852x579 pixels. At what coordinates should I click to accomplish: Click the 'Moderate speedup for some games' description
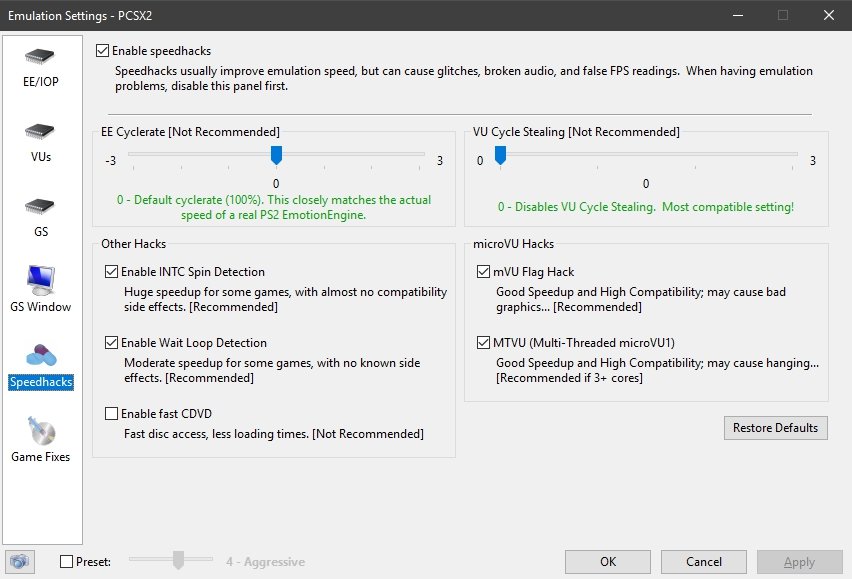tap(272, 370)
